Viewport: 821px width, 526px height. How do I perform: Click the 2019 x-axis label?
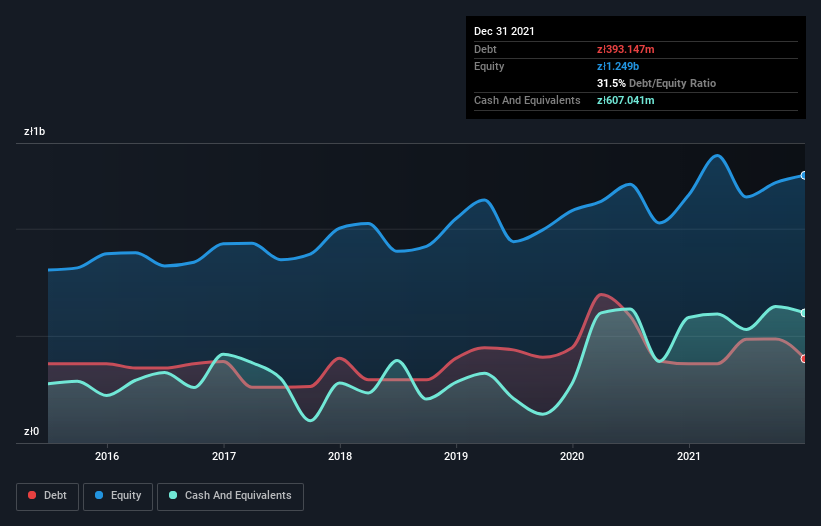(456, 456)
